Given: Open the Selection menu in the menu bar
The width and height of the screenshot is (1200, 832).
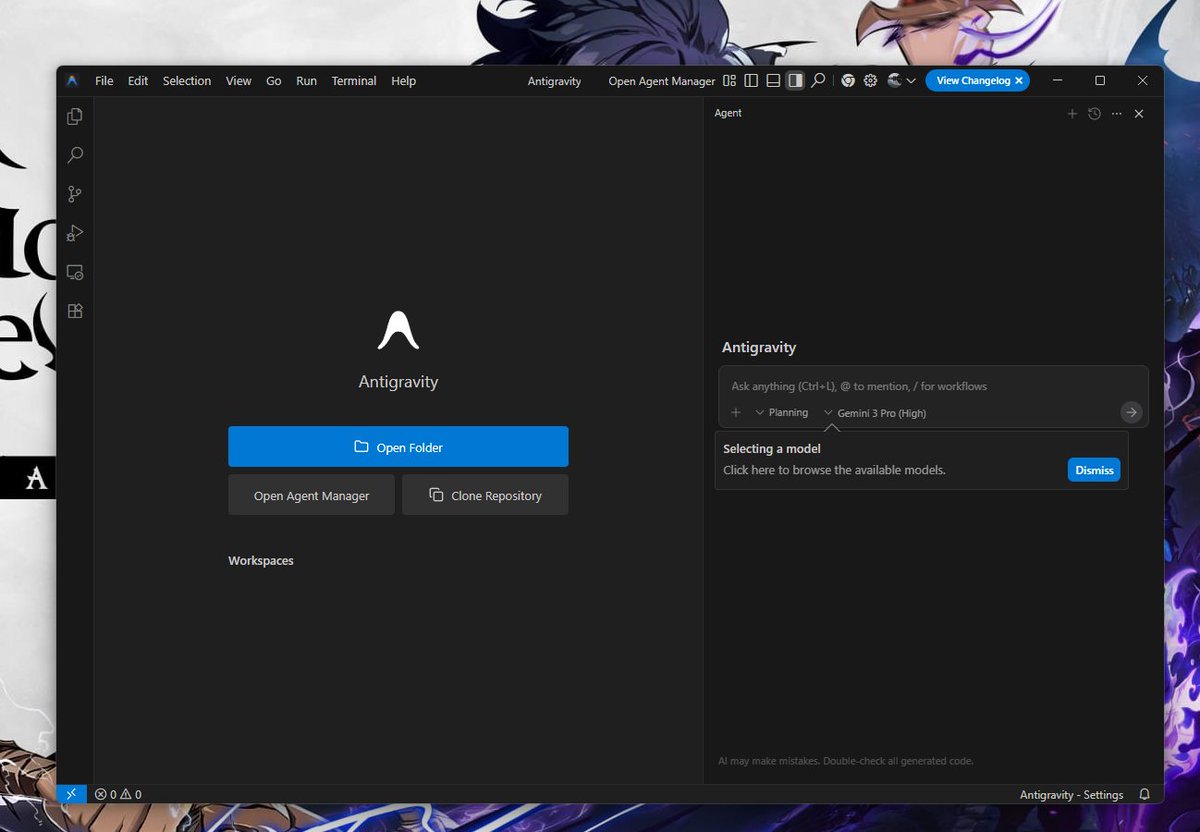Looking at the screenshot, I should [x=186, y=80].
